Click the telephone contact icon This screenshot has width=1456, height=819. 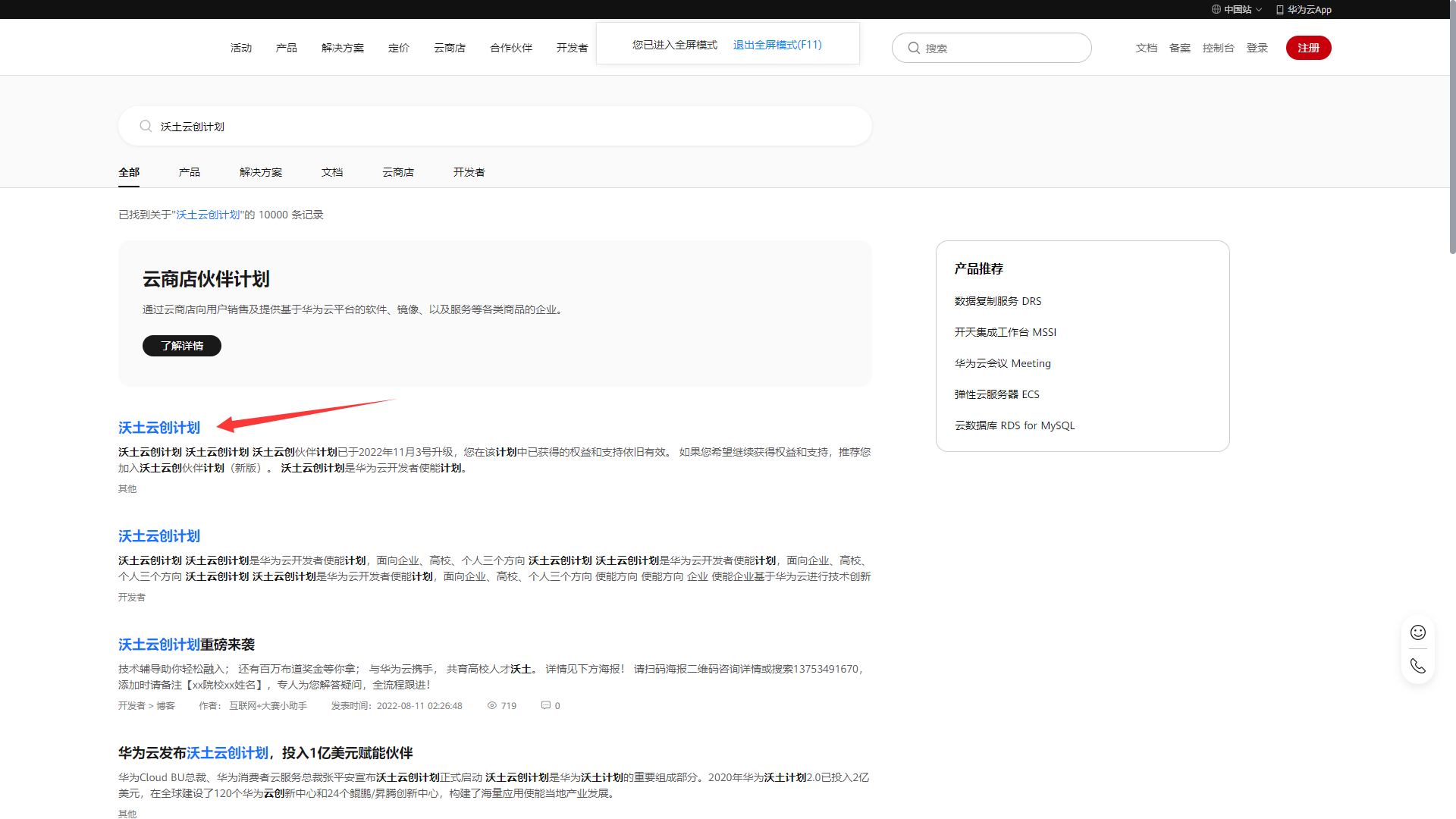coord(1418,666)
